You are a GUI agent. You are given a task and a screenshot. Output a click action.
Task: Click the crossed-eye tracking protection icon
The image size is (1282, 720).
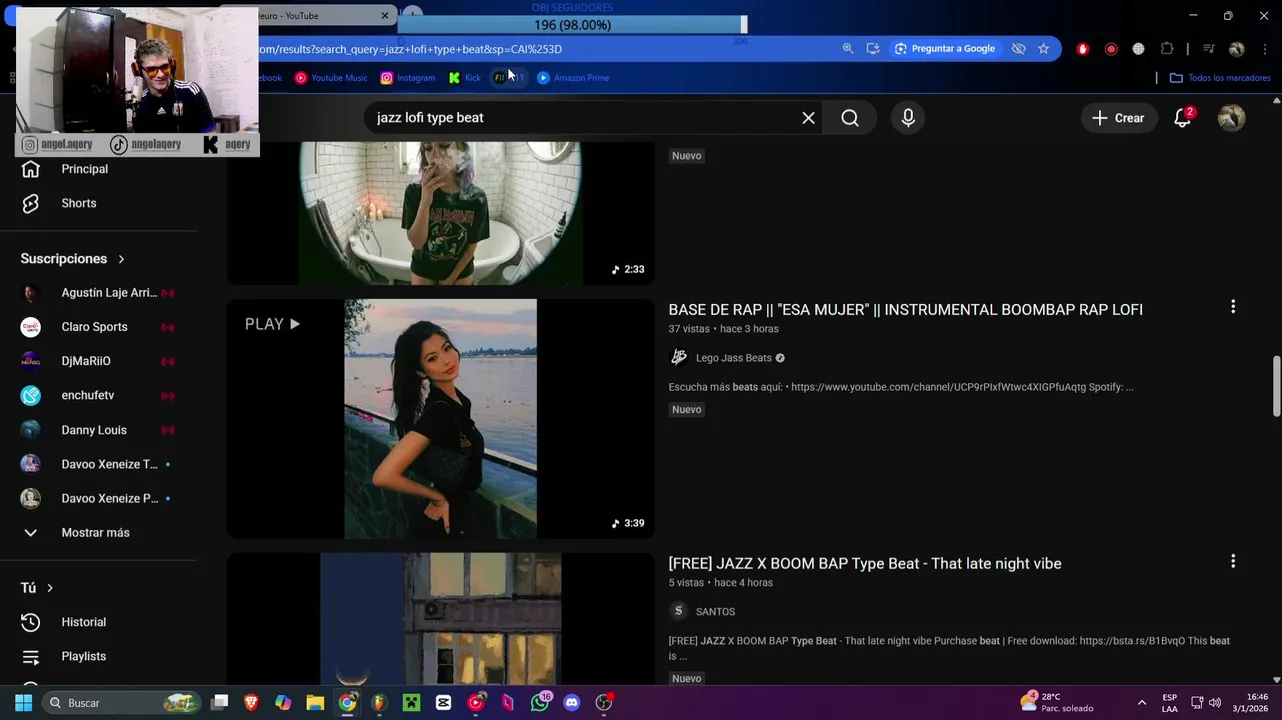coord(1018,49)
